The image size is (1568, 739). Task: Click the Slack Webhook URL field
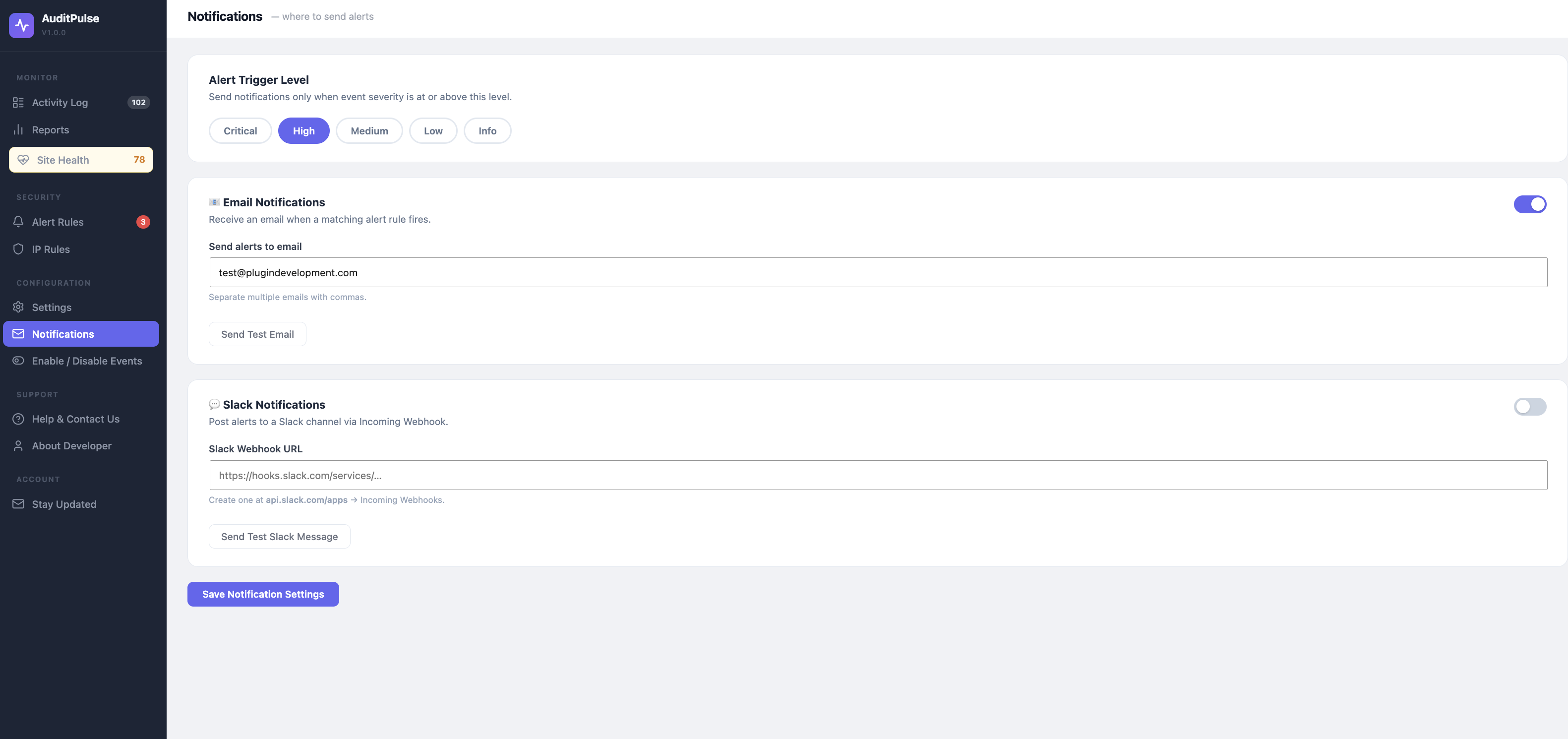coord(878,475)
